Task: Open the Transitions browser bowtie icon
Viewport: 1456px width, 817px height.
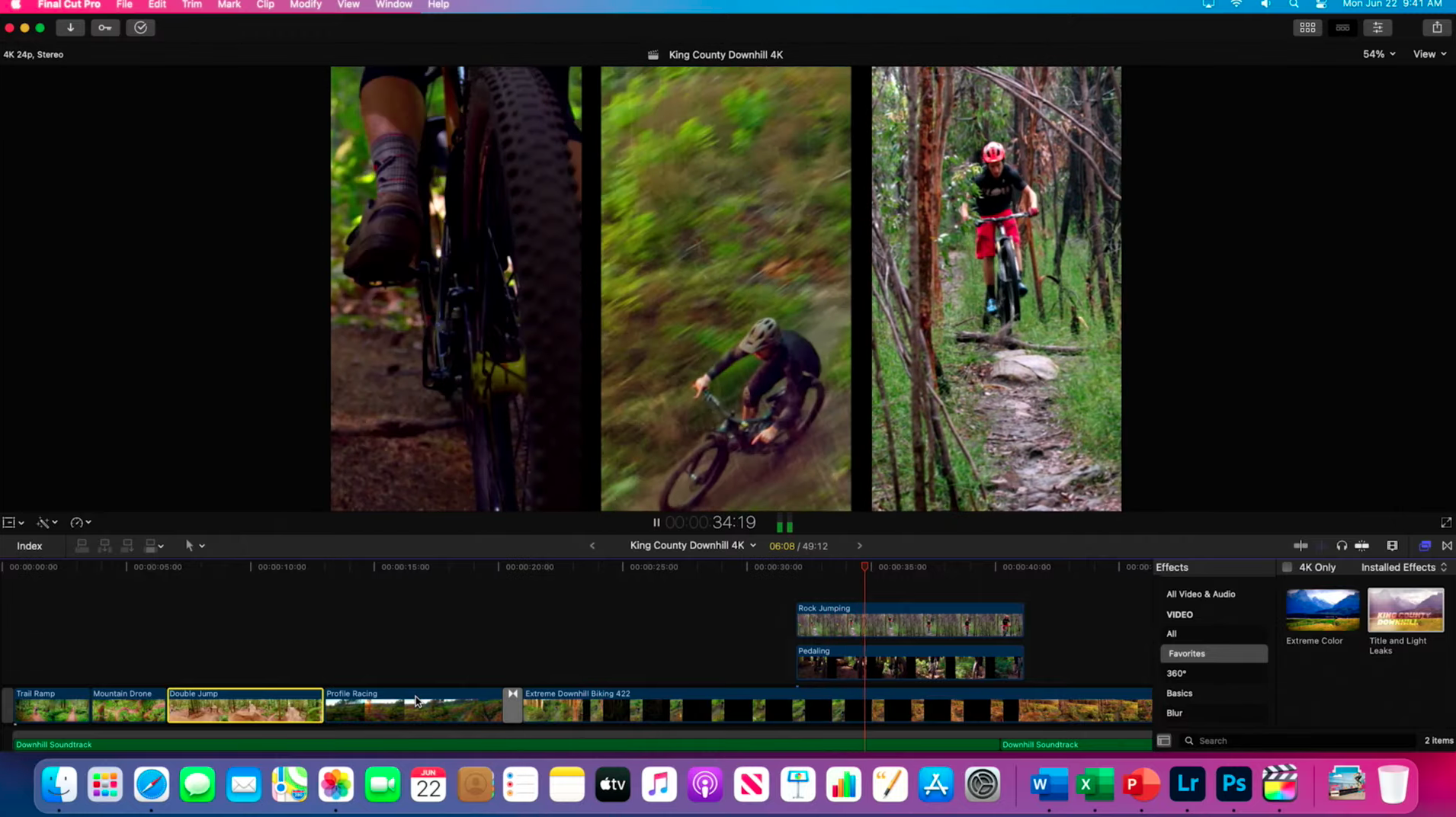Action: click(x=1447, y=546)
